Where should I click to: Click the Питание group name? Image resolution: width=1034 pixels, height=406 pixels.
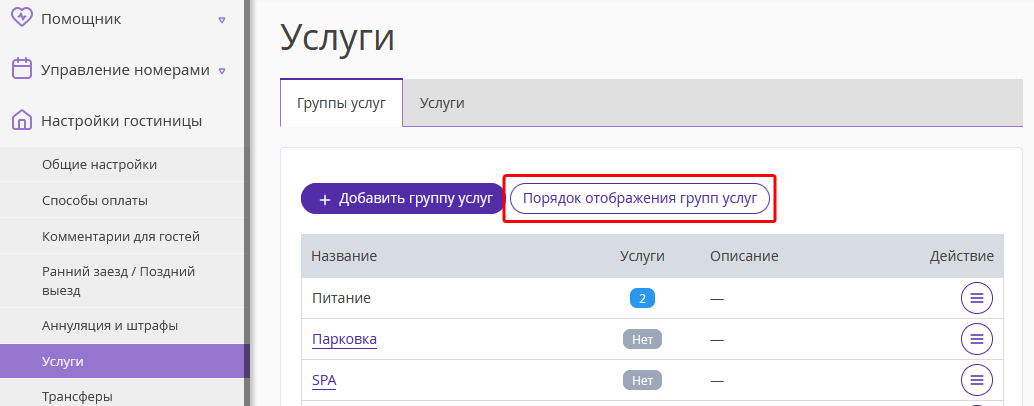click(341, 299)
